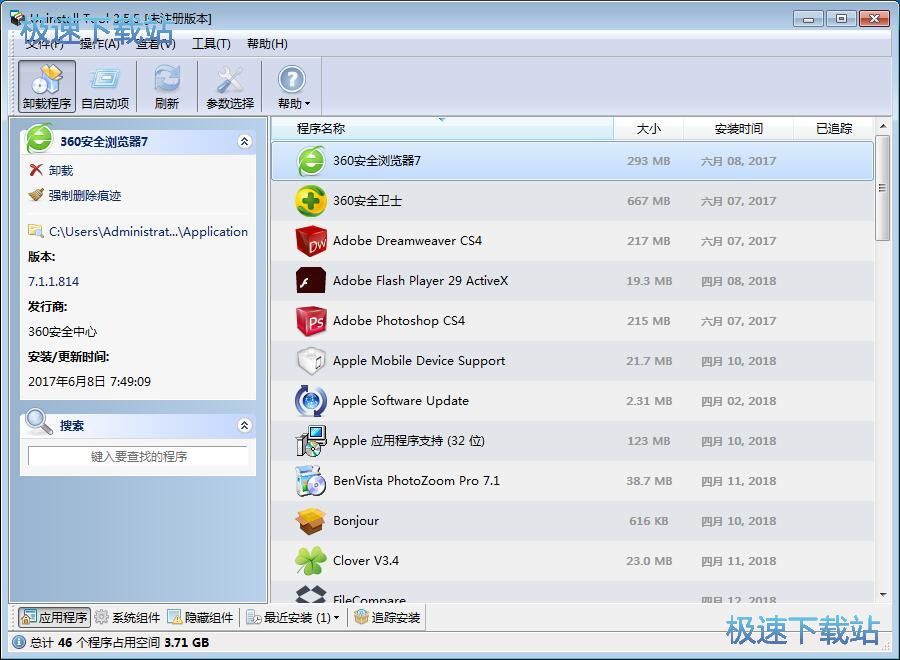
Task: Select the Apple Software Update name
Action: pos(401,401)
